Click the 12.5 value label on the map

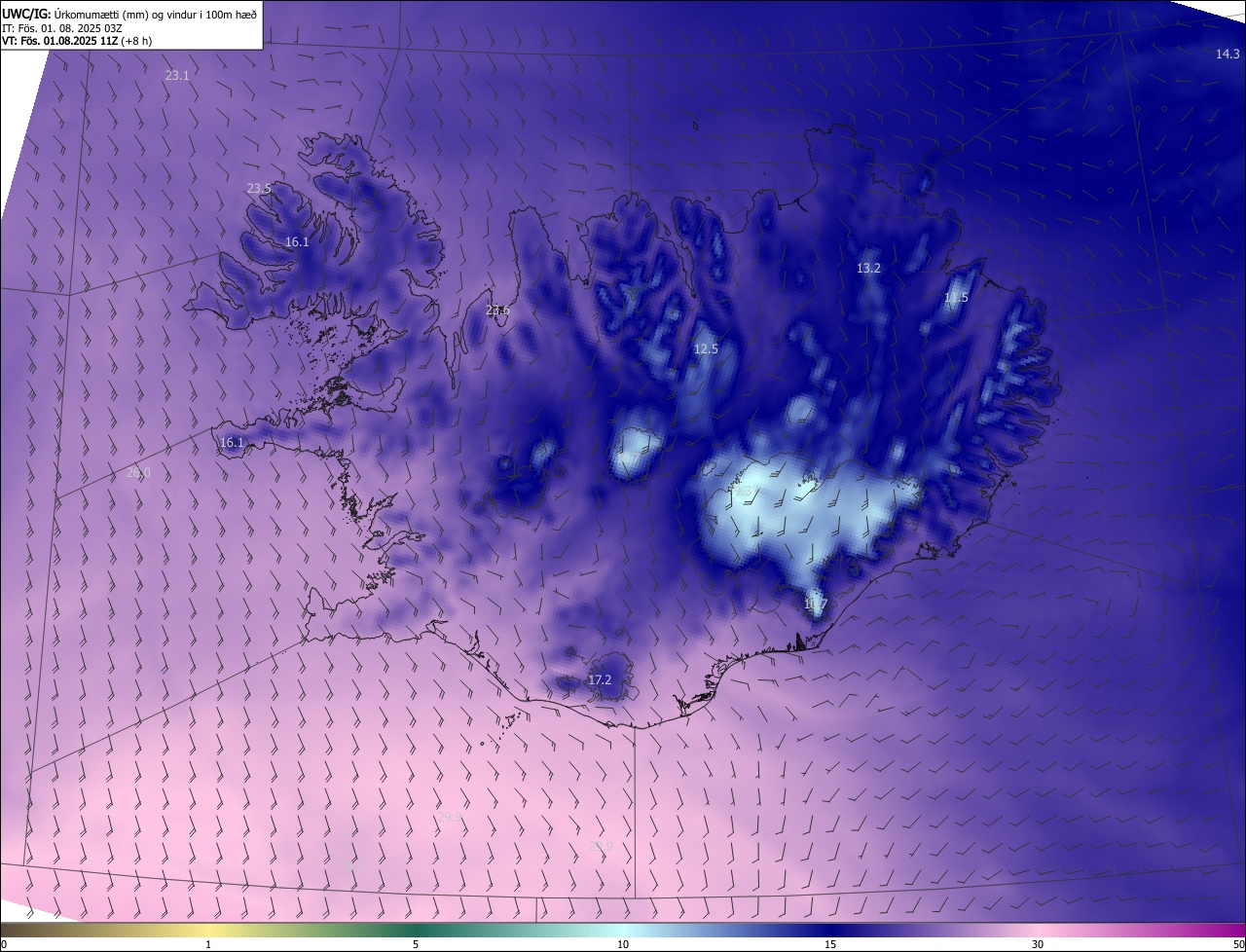tap(706, 348)
